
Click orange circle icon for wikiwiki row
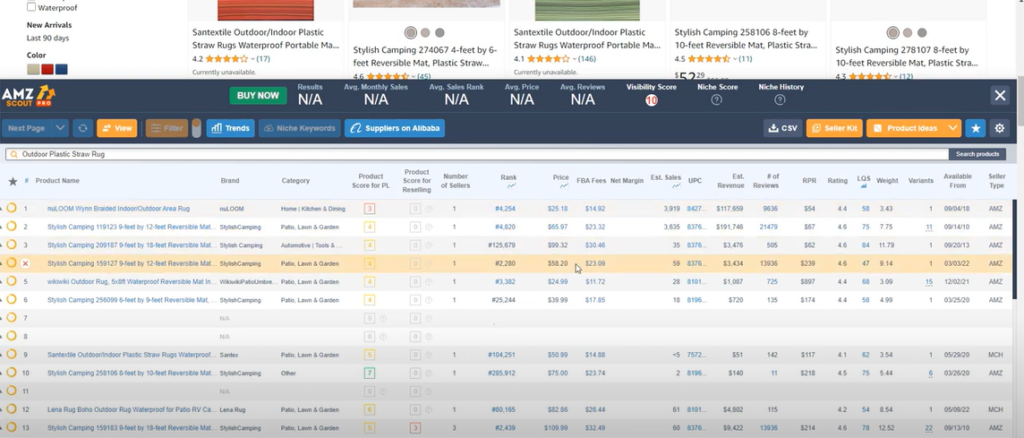click(x=11, y=281)
